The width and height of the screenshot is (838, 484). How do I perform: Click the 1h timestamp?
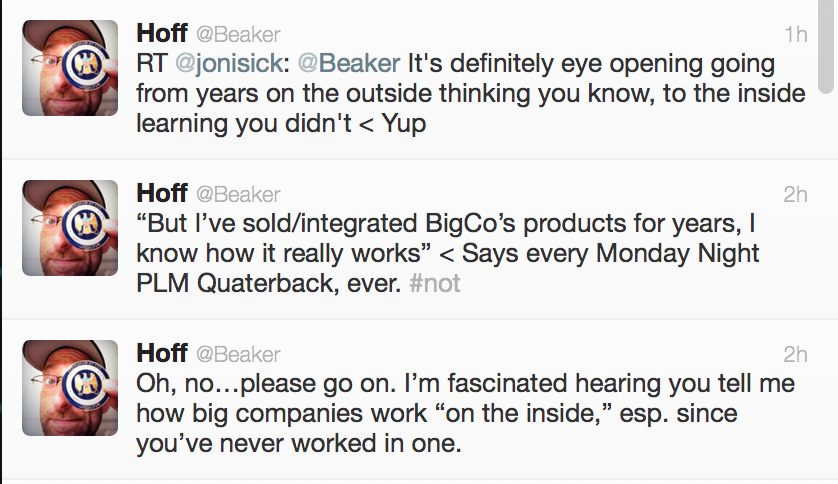click(x=796, y=35)
